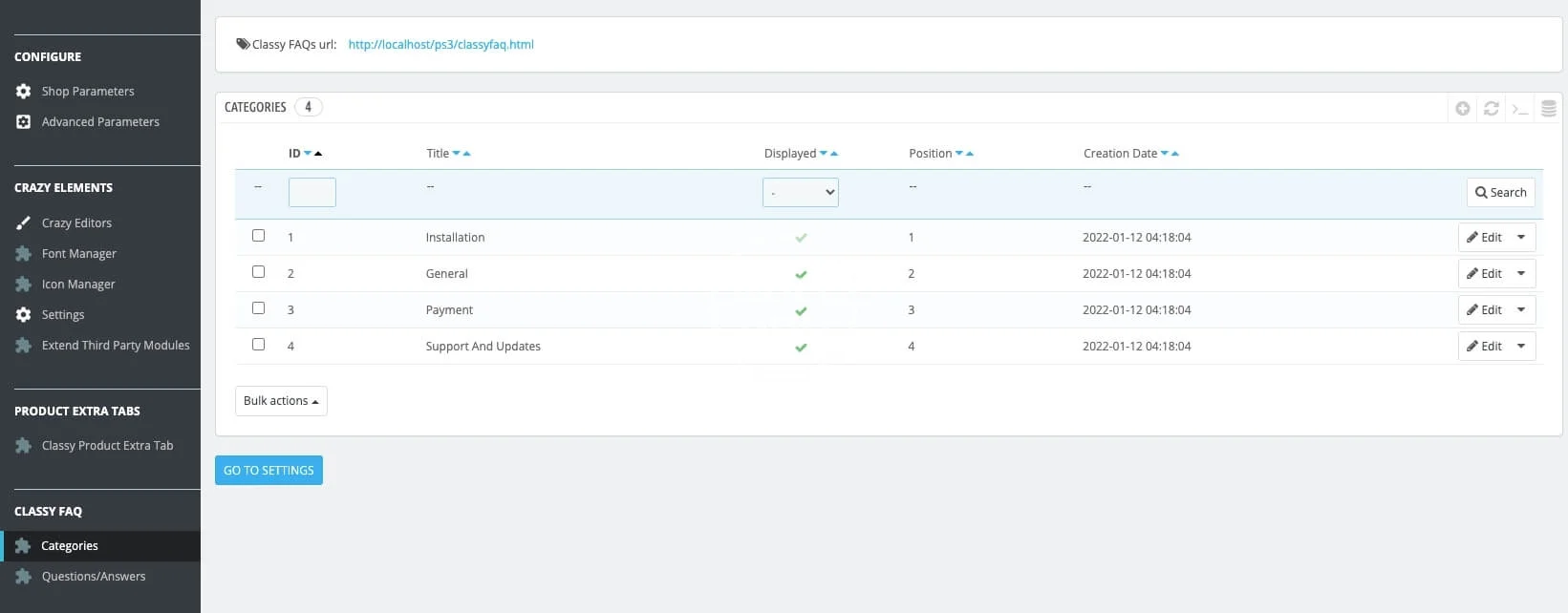Click the Installation title cell

pos(455,238)
